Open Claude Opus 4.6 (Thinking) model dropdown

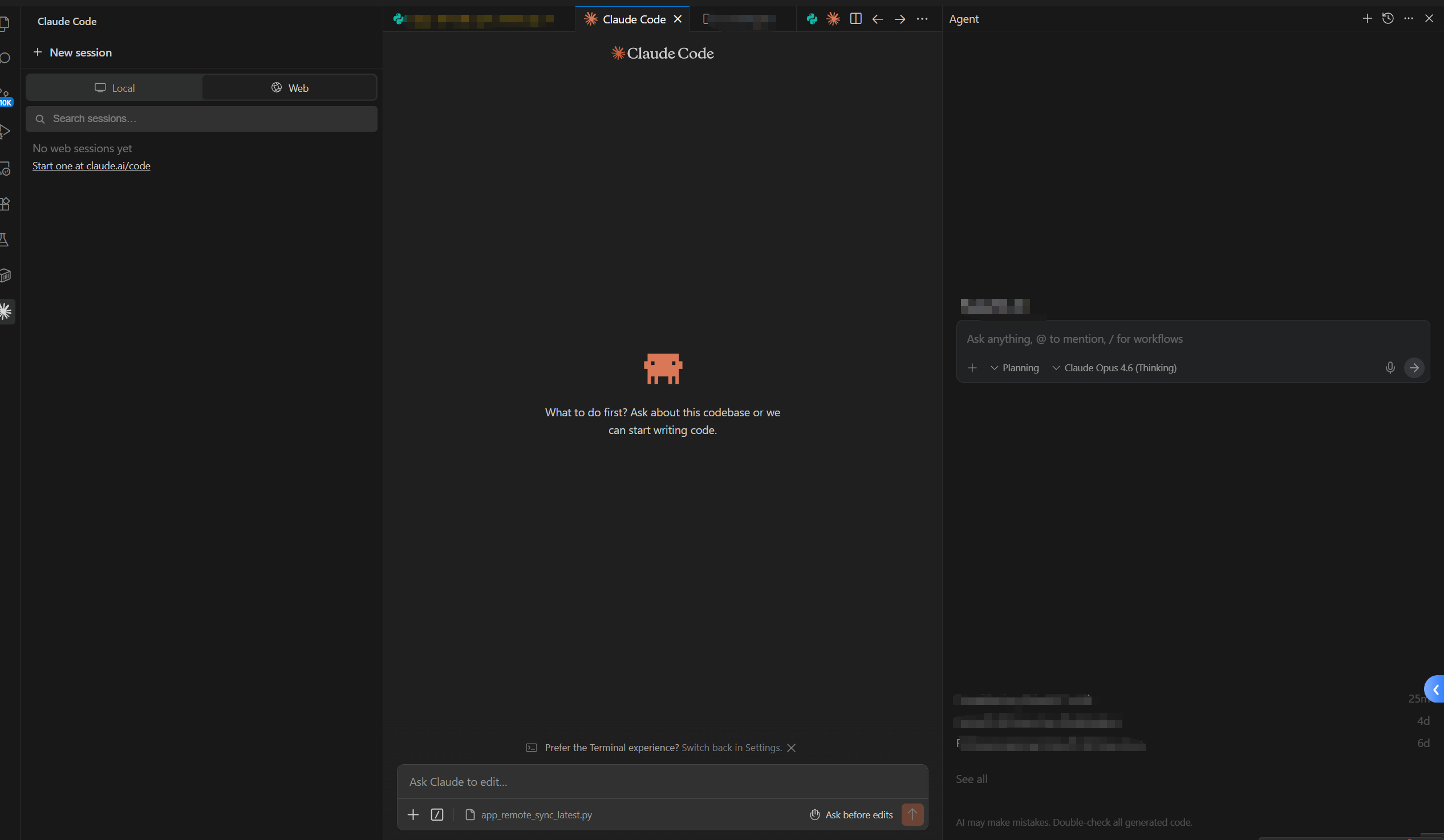click(x=1114, y=368)
